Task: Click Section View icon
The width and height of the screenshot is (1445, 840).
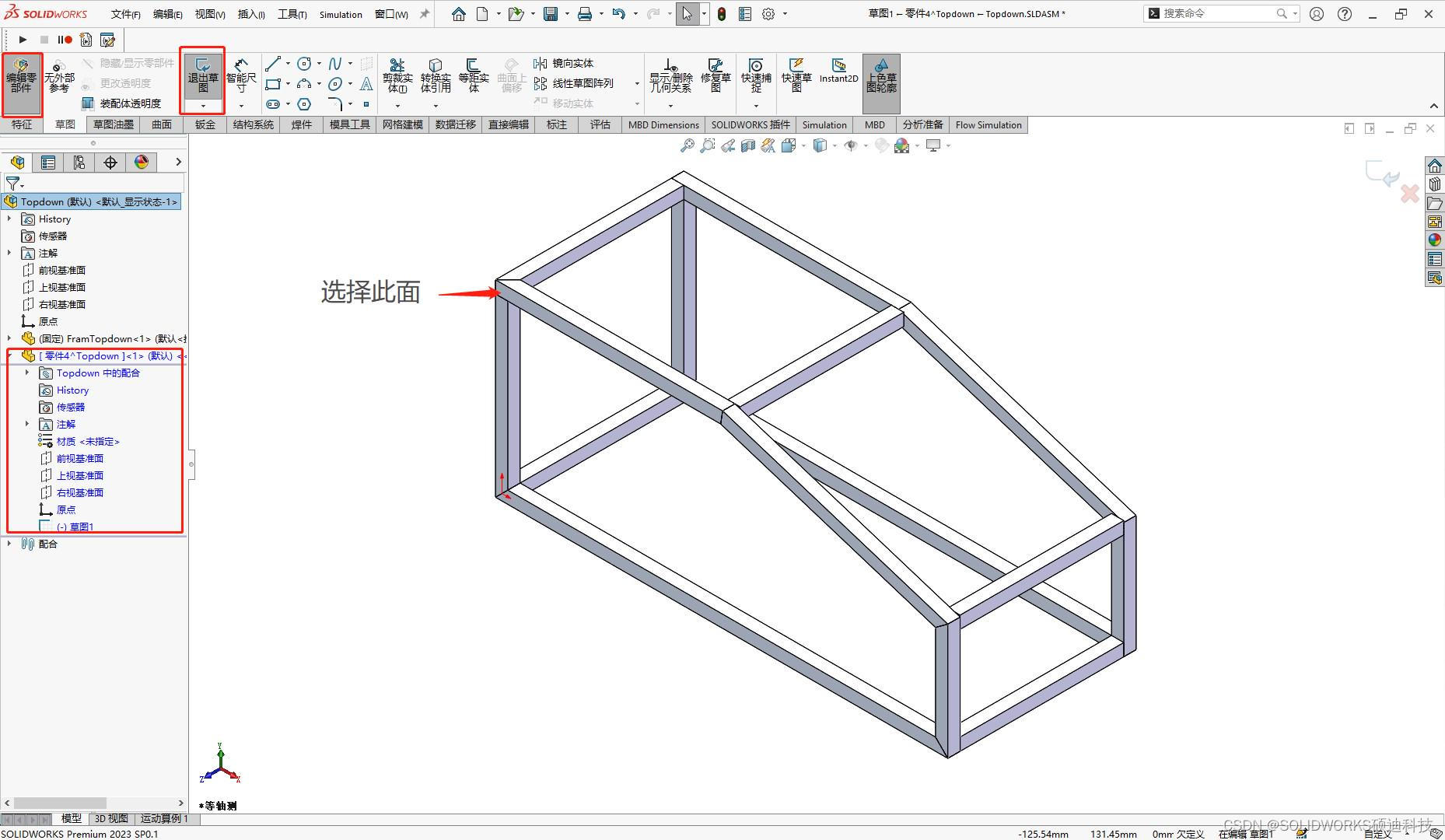Action: coord(747,145)
